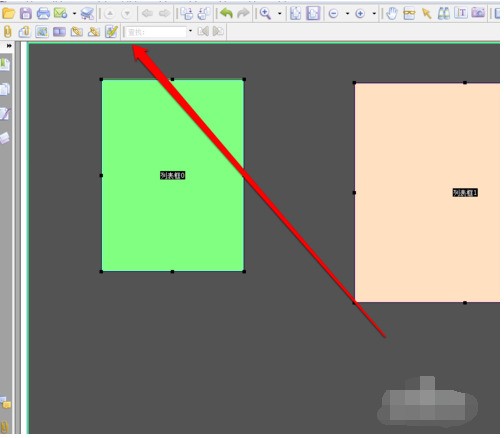
Task: Select the Hand tool
Action: 391,14
